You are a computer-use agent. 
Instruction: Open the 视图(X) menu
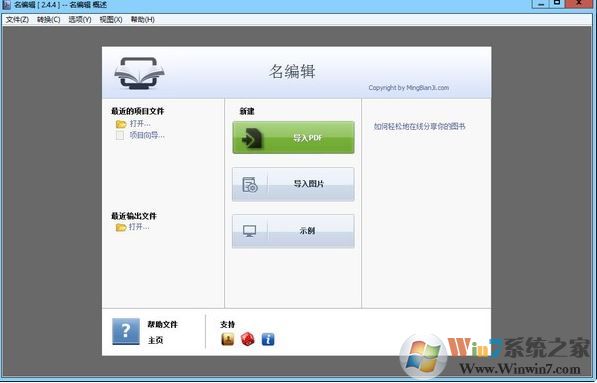111,19
